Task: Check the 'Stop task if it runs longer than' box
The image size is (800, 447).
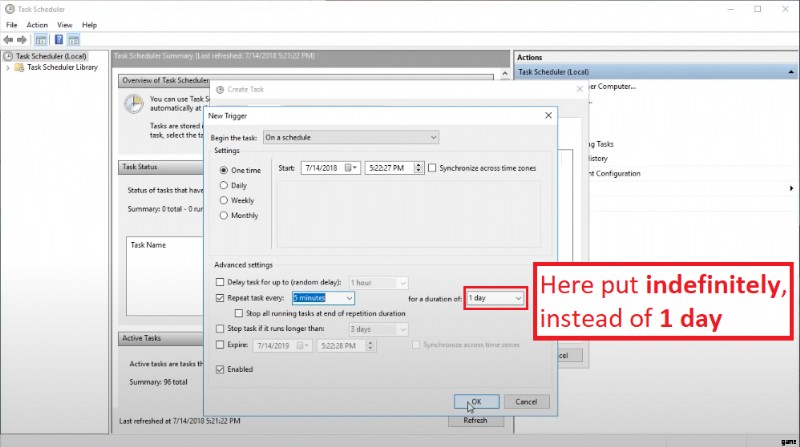Action: pos(220,328)
